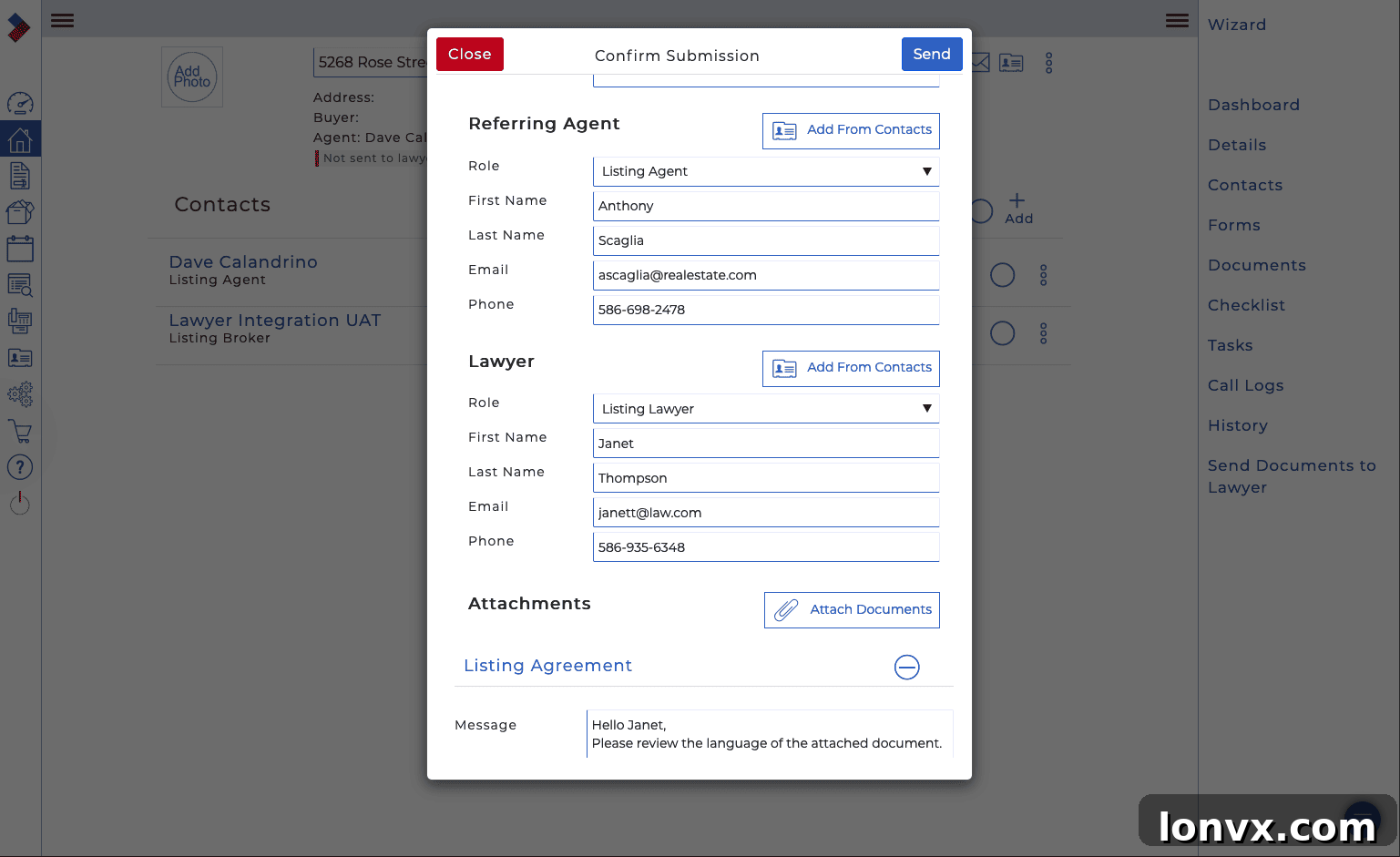Image resolution: width=1400 pixels, height=857 pixels.
Task: Open Documents in right menu
Action: [1257, 265]
